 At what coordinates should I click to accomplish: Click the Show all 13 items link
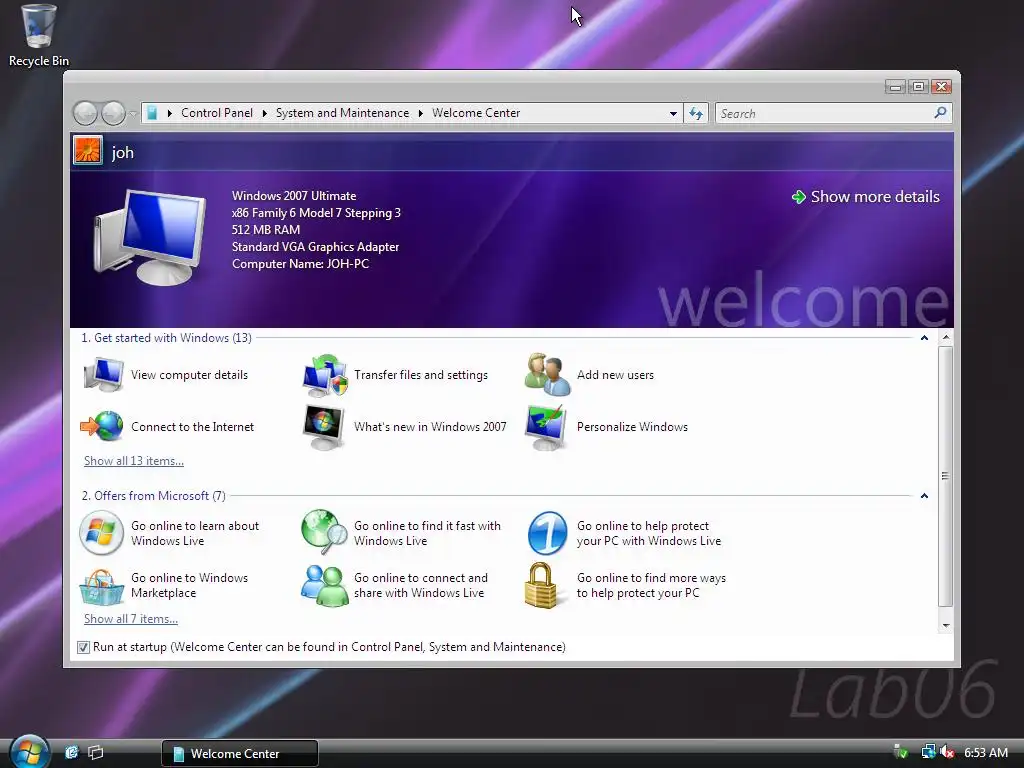[x=134, y=461]
